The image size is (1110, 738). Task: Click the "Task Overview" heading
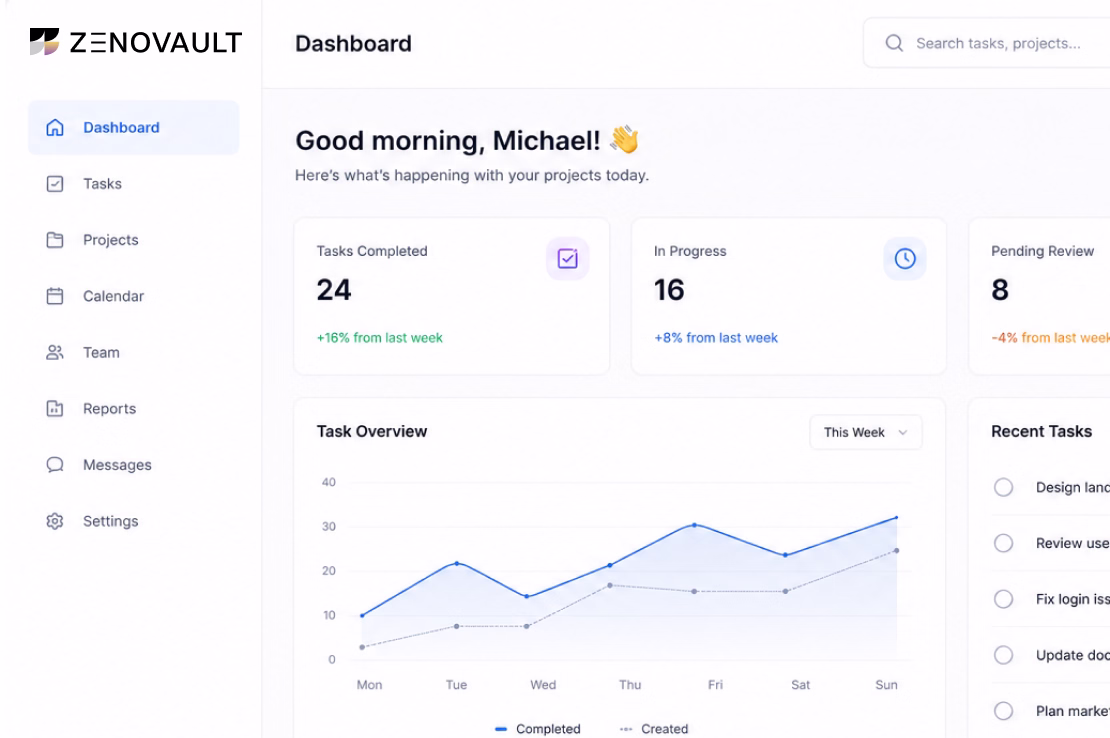tap(372, 432)
